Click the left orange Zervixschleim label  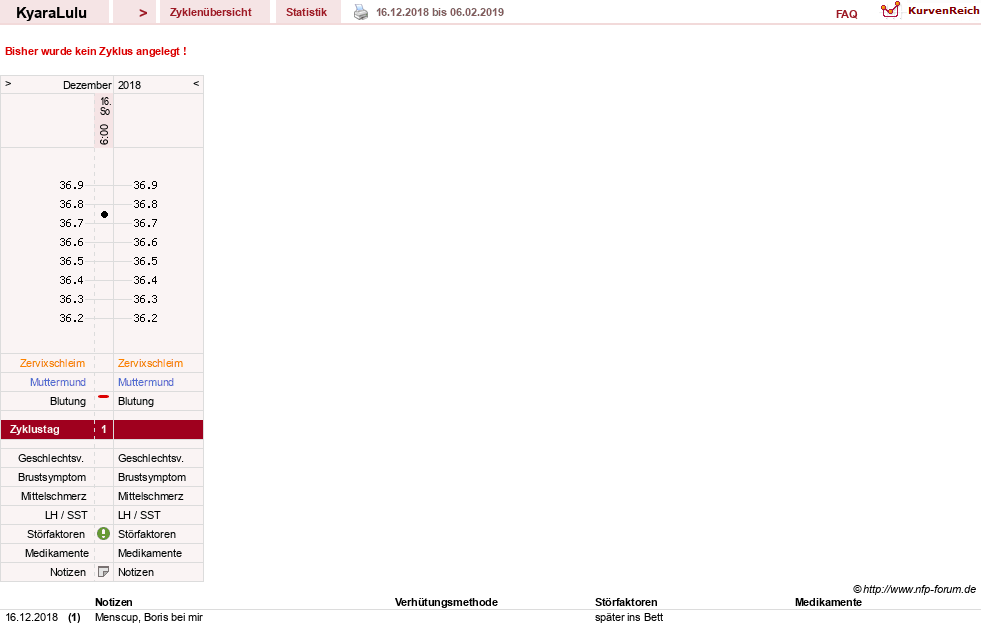tap(53, 363)
